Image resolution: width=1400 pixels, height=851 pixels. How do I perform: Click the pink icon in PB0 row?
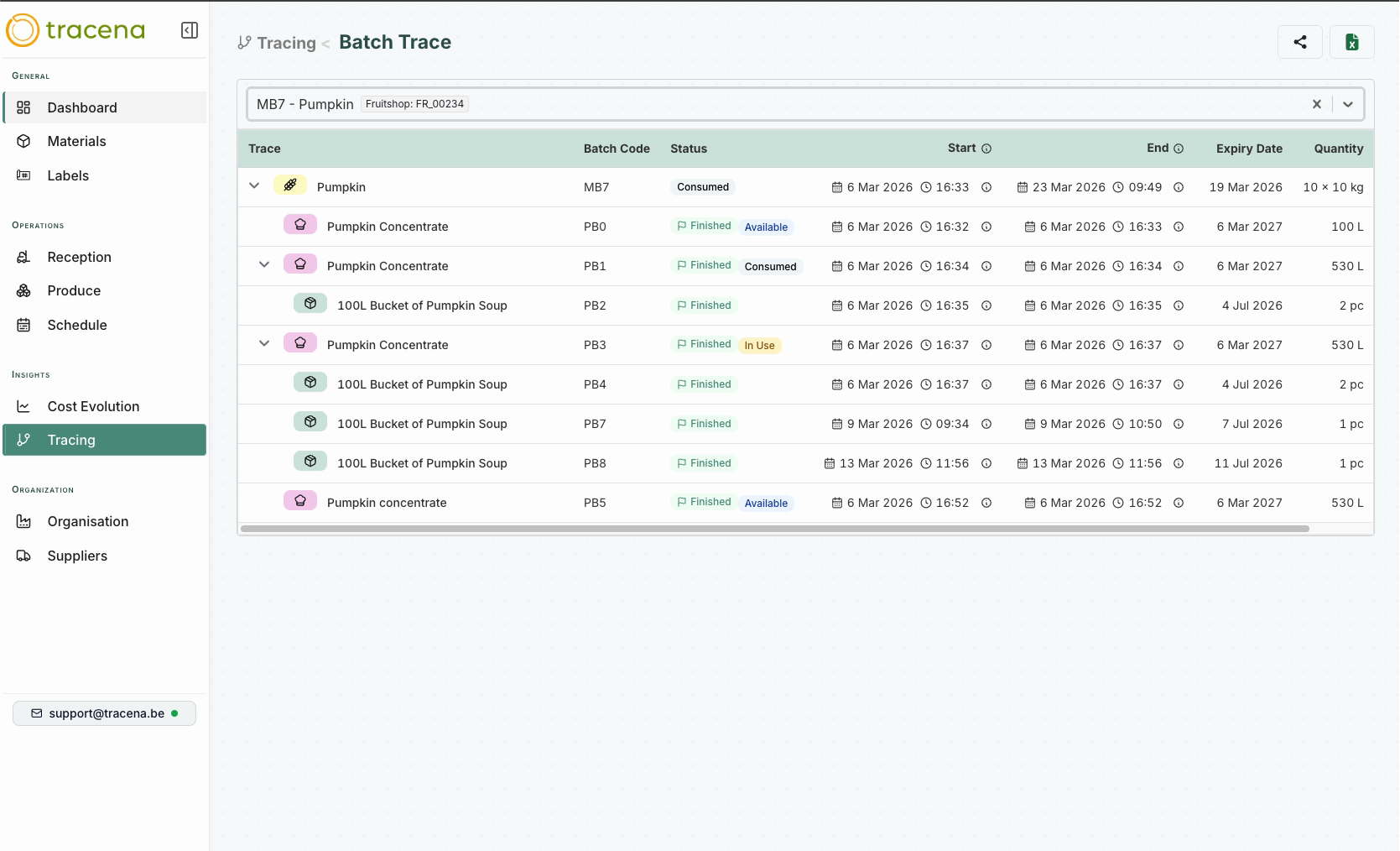pos(300,225)
